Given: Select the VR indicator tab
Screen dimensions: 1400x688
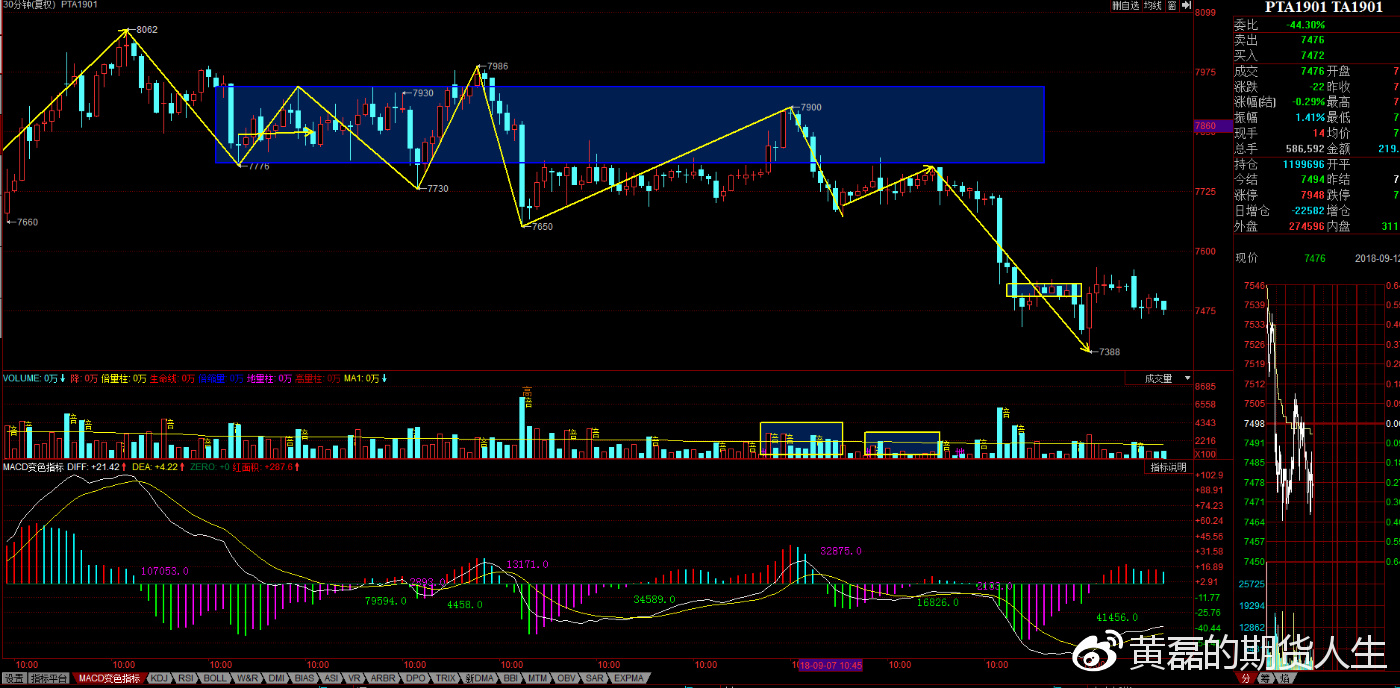Looking at the screenshot, I should coord(354,679).
